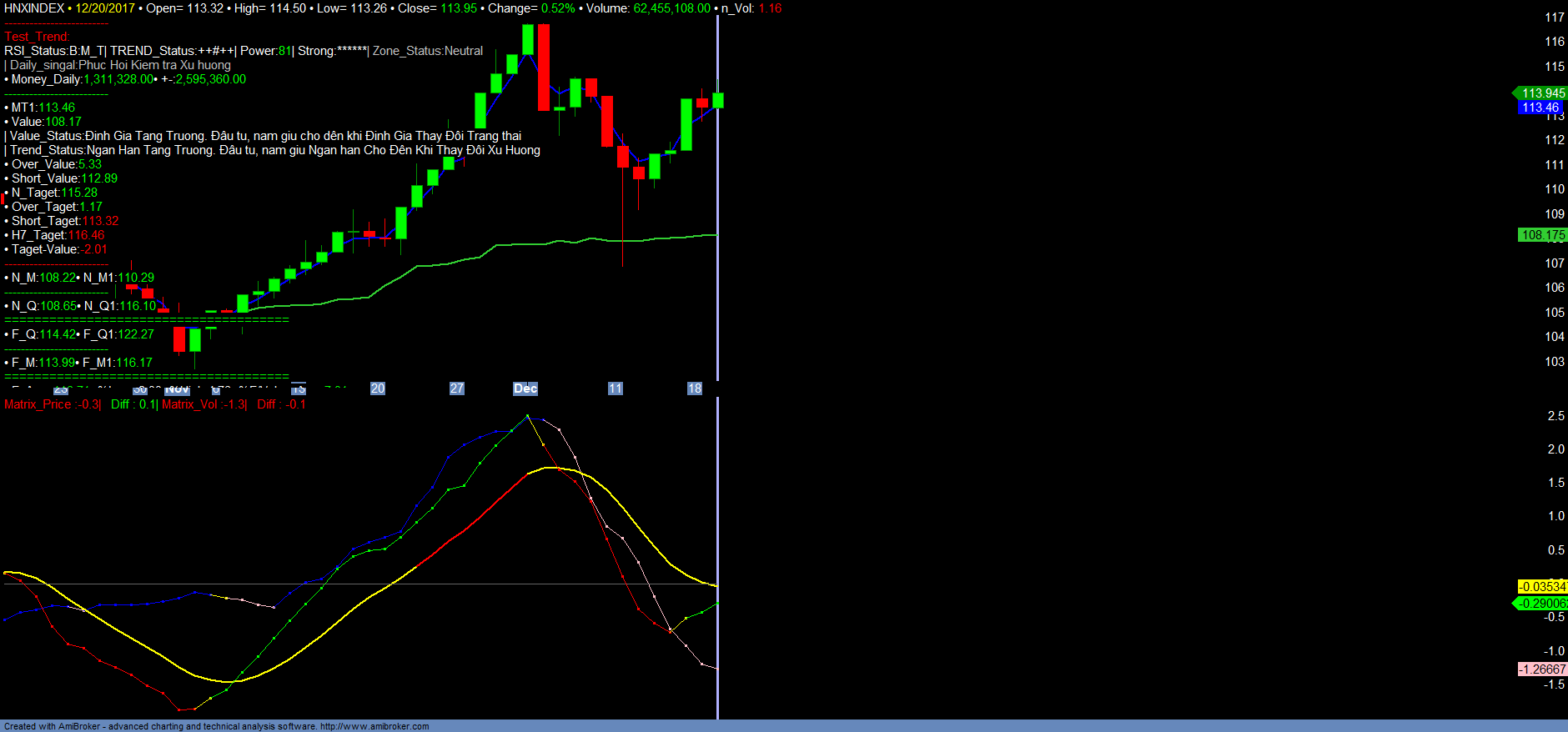Click the N_Taget 115.28 readout
This screenshot has height=732, width=1568.
tap(54, 193)
